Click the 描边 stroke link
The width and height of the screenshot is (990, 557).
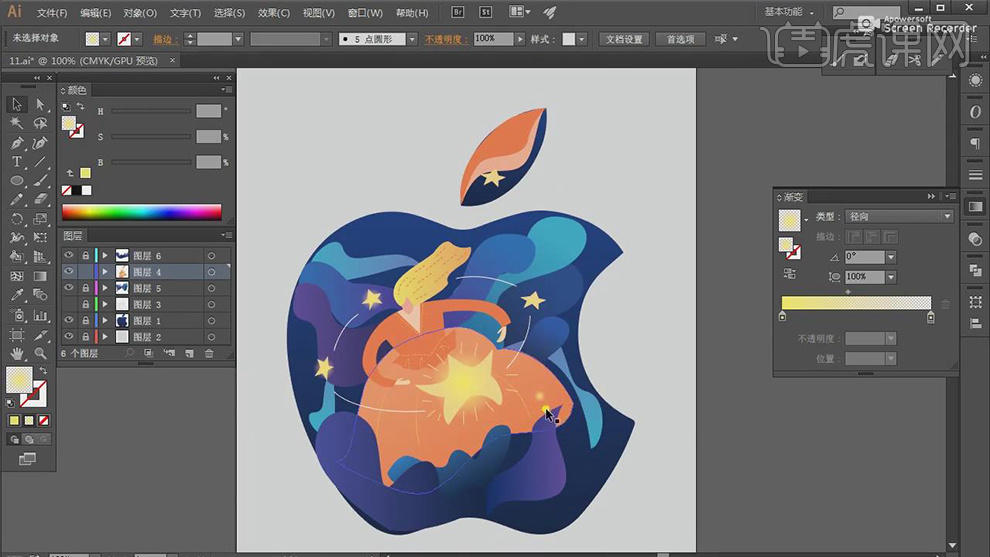tap(163, 39)
